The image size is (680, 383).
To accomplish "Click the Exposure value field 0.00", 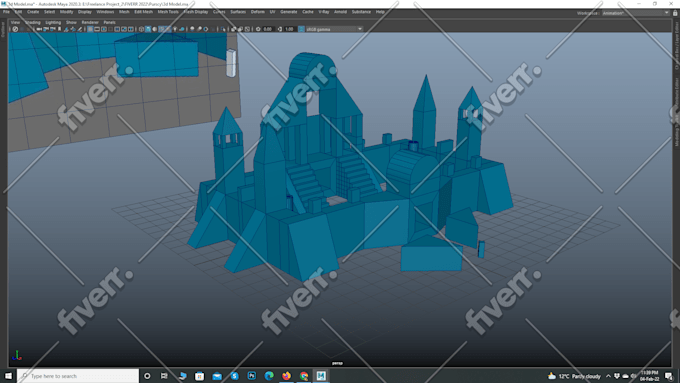I will 268,29.
